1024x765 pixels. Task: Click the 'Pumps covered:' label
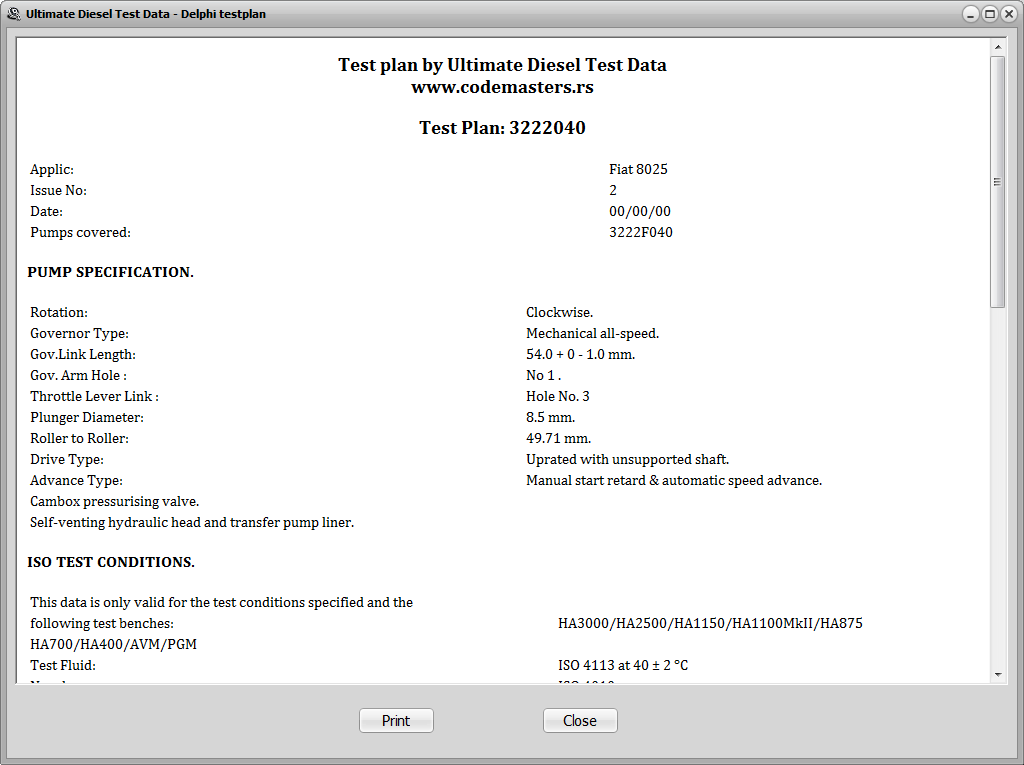(80, 232)
